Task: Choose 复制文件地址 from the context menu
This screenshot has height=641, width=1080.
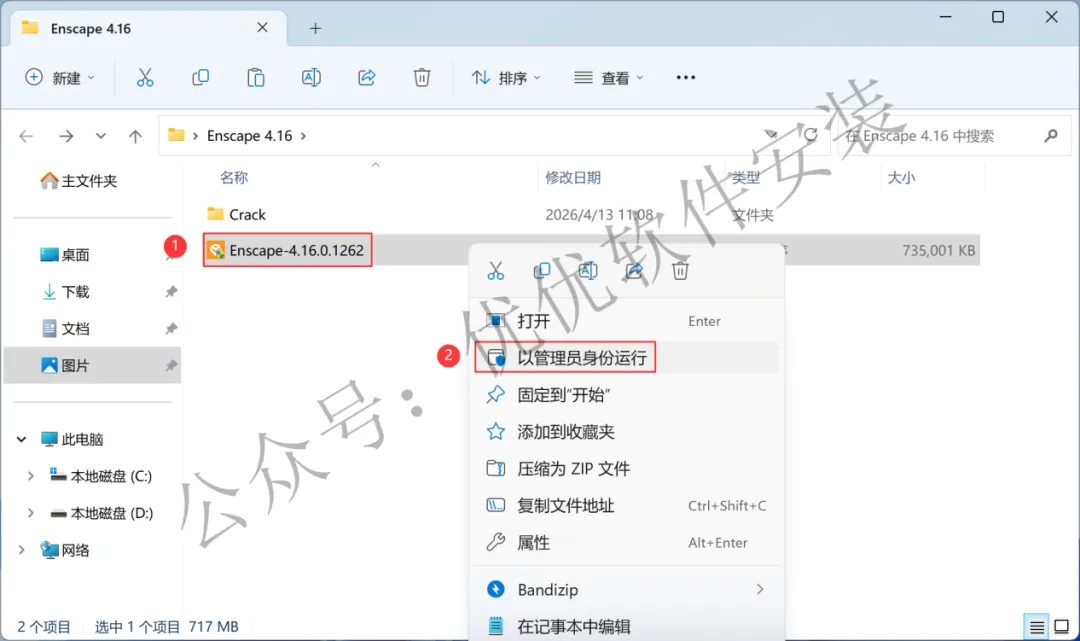Action: (626, 505)
